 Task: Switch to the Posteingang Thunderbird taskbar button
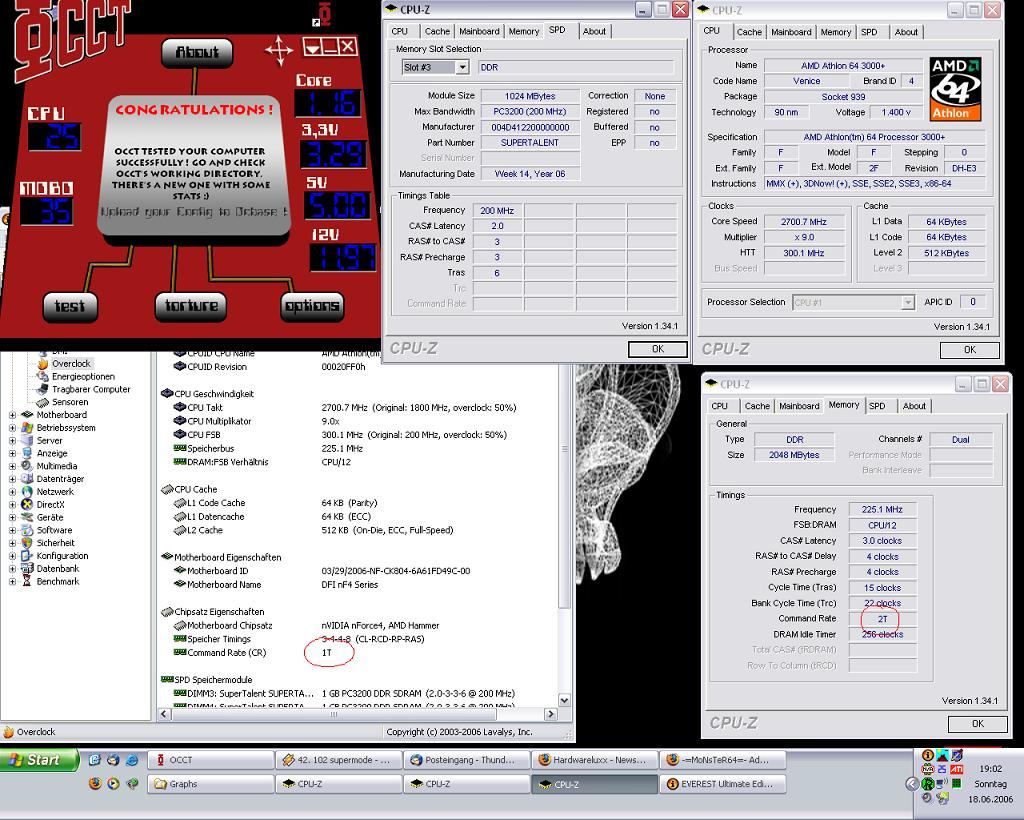pyautogui.click(x=466, y=760)
